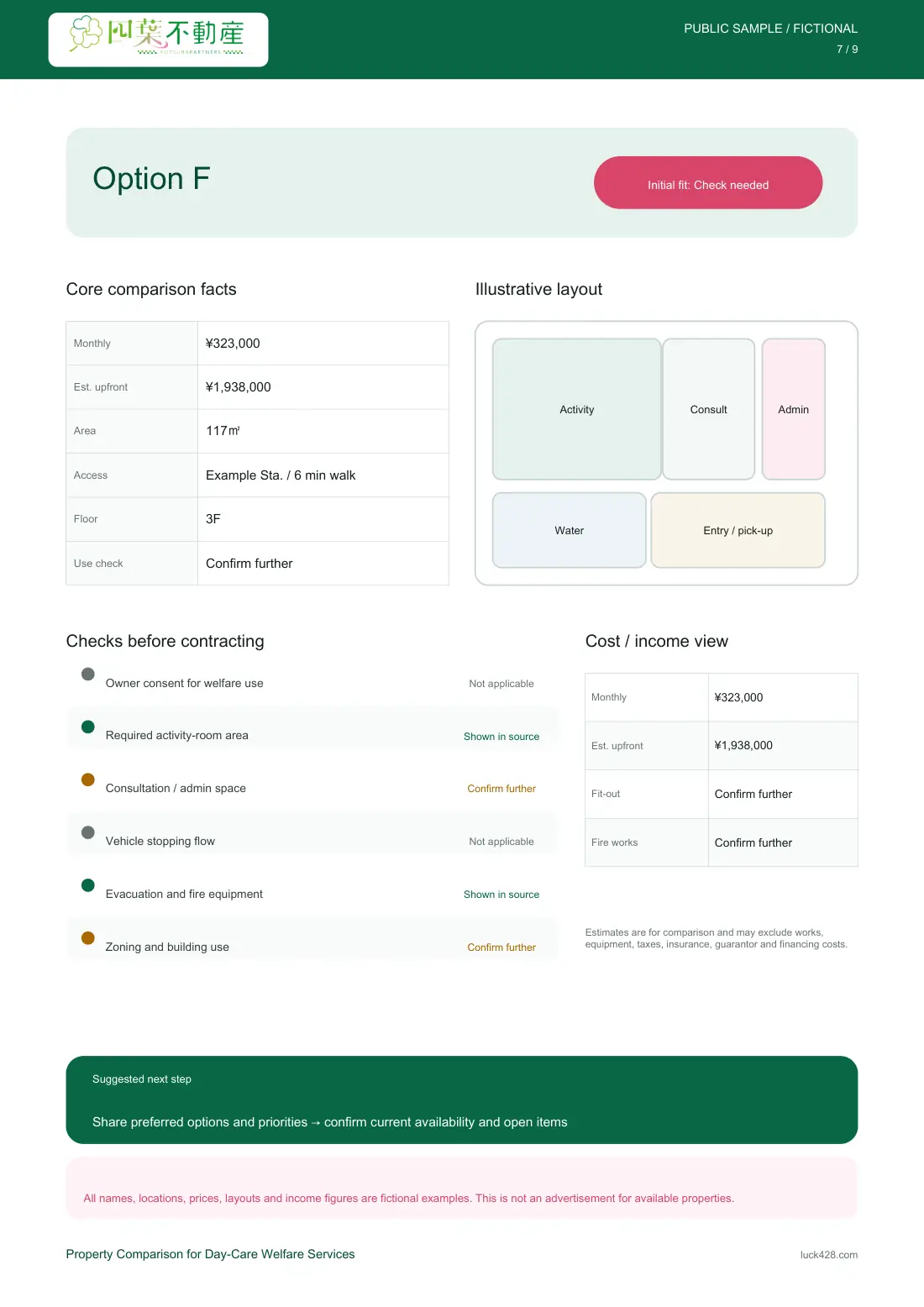Click the fictional examples disclaimer text

point(409,1199)
